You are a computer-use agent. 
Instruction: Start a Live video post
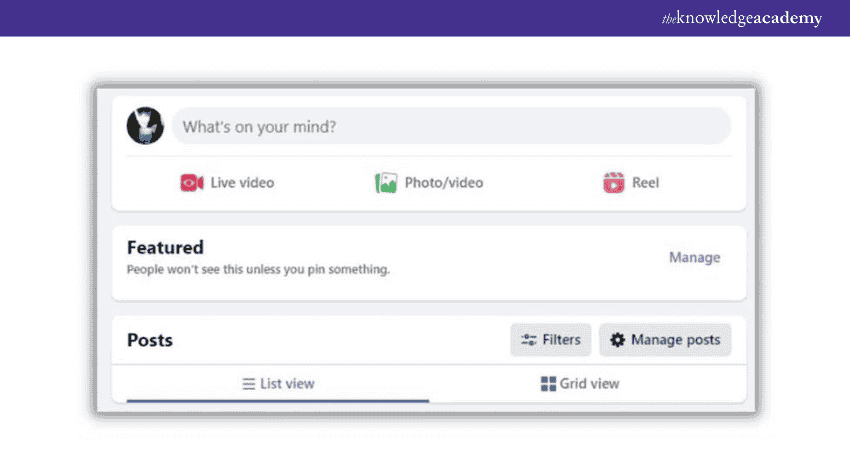pyautogui.click(x=241, y=183)
